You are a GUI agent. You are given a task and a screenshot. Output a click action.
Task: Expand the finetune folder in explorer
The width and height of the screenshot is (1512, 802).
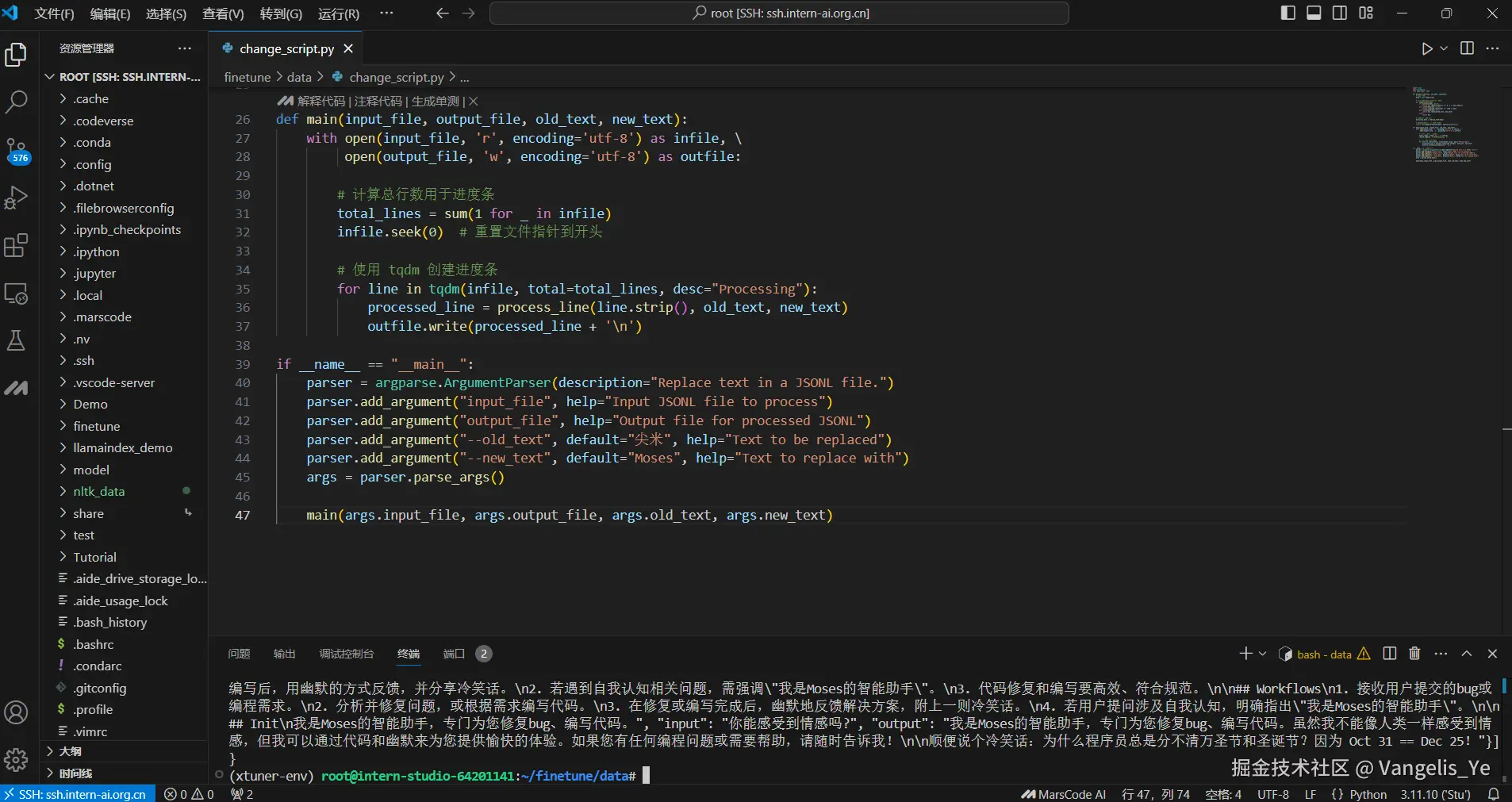tap(96, 426)
